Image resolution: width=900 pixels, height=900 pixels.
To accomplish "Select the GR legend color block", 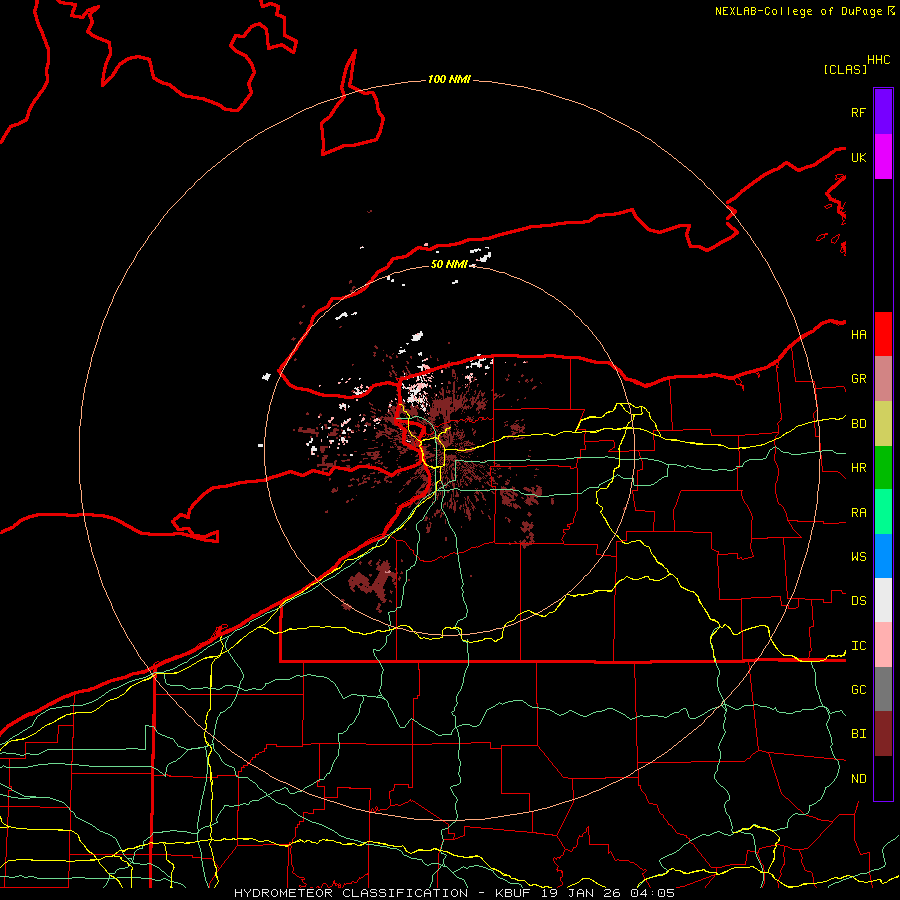I will click(883, 379).
